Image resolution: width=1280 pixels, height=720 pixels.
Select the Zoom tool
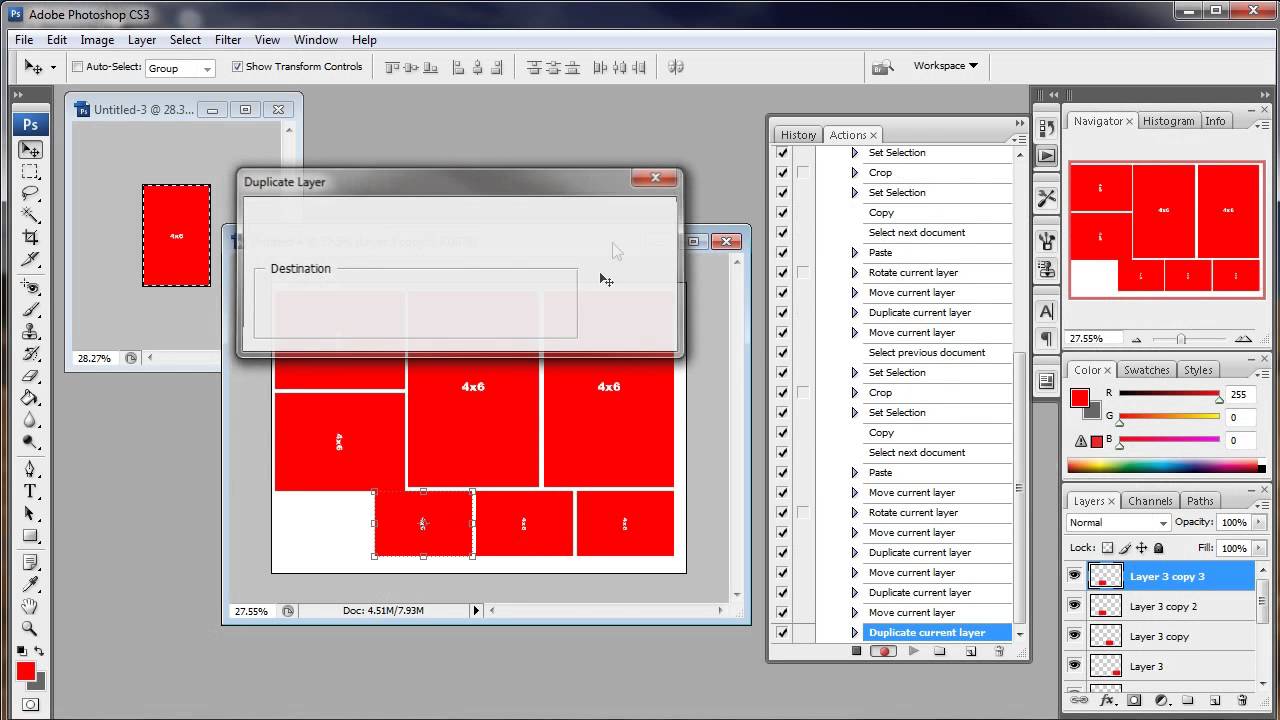tap(30, 628)
